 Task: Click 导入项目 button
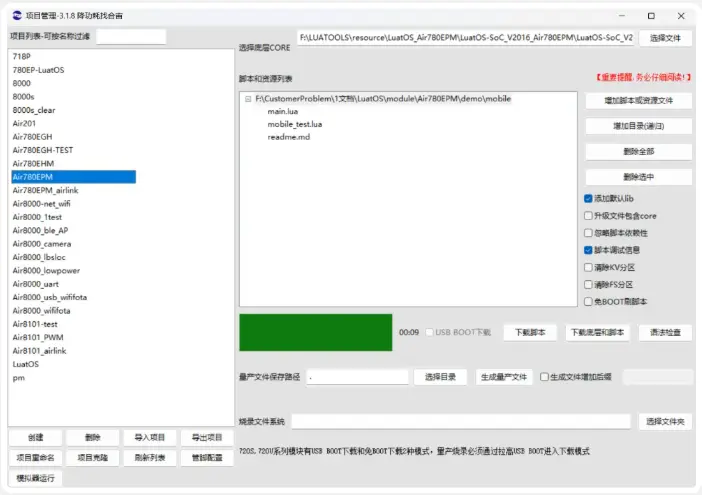pyautogui.click(x=150, y=438)
